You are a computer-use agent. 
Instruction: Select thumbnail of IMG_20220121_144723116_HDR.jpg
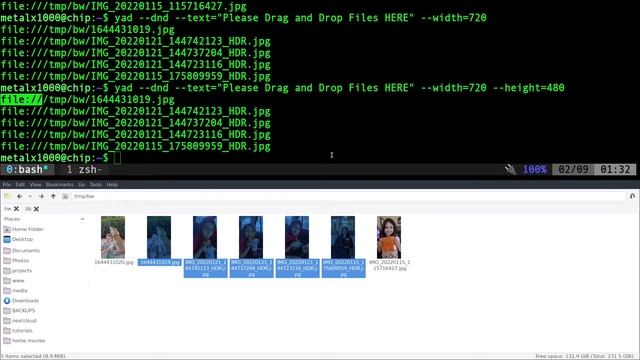click(297, 237)
